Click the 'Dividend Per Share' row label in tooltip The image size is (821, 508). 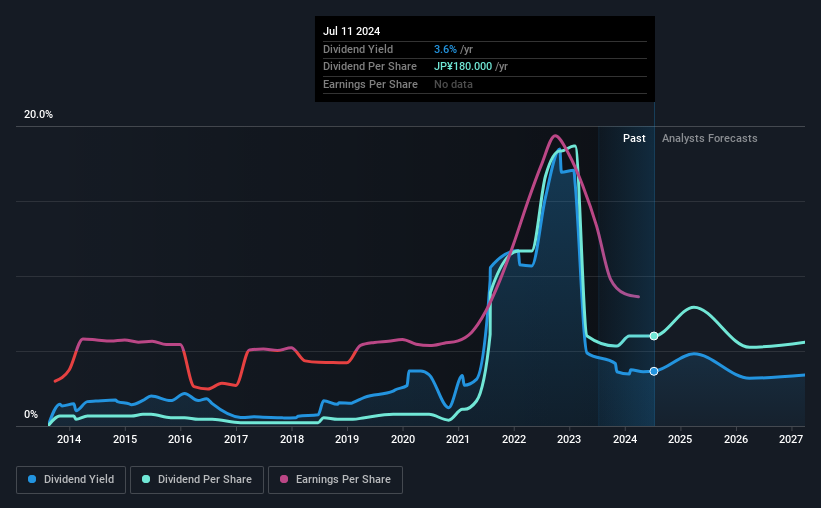[370, 67]
